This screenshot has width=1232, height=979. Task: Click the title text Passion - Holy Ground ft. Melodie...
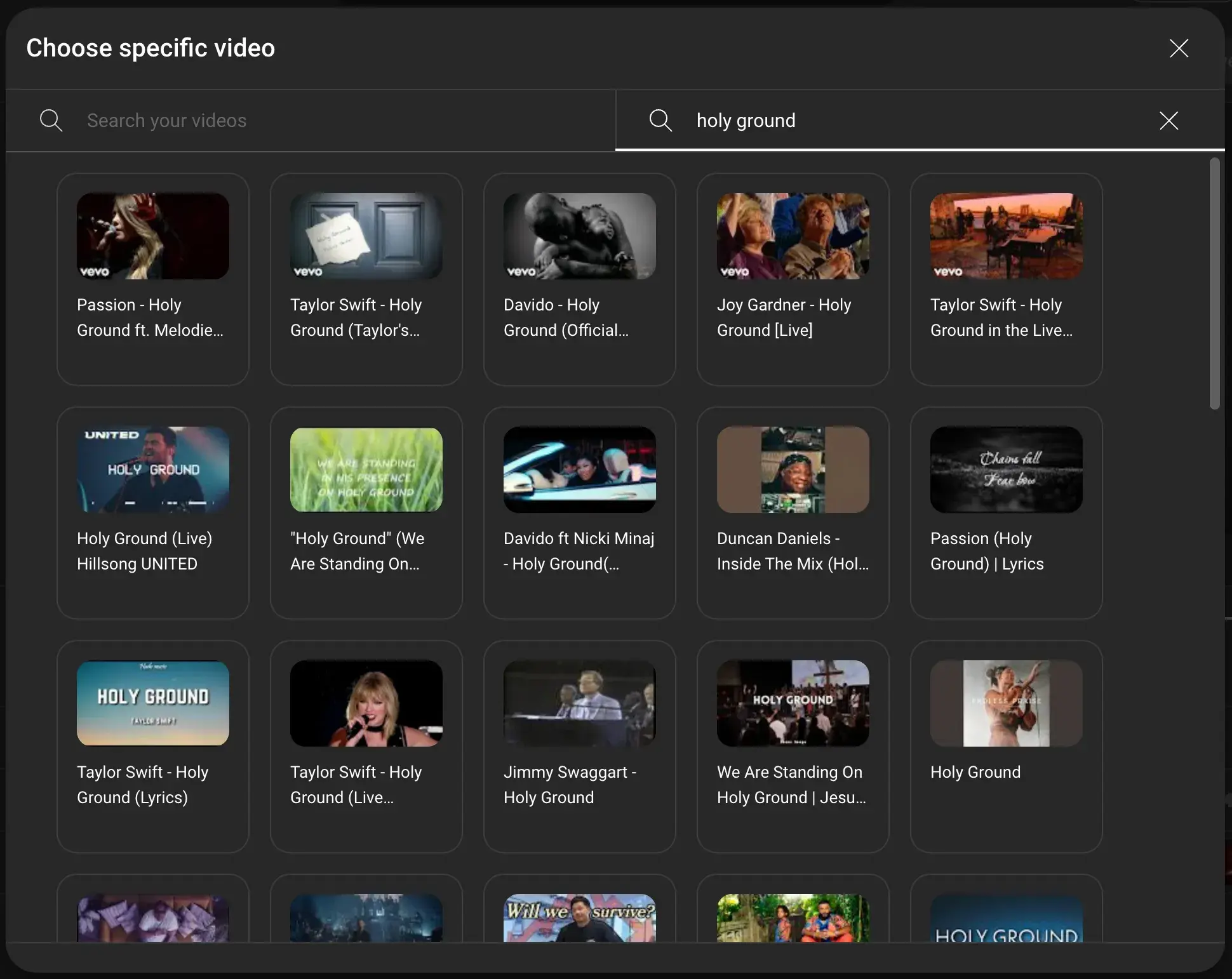point(150,317)
